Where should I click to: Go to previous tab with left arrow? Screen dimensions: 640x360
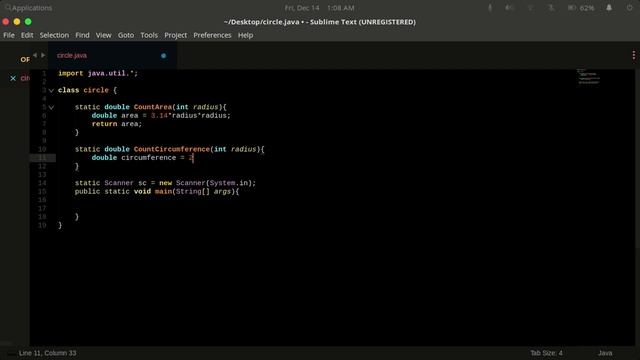click(x=35, y=55)
